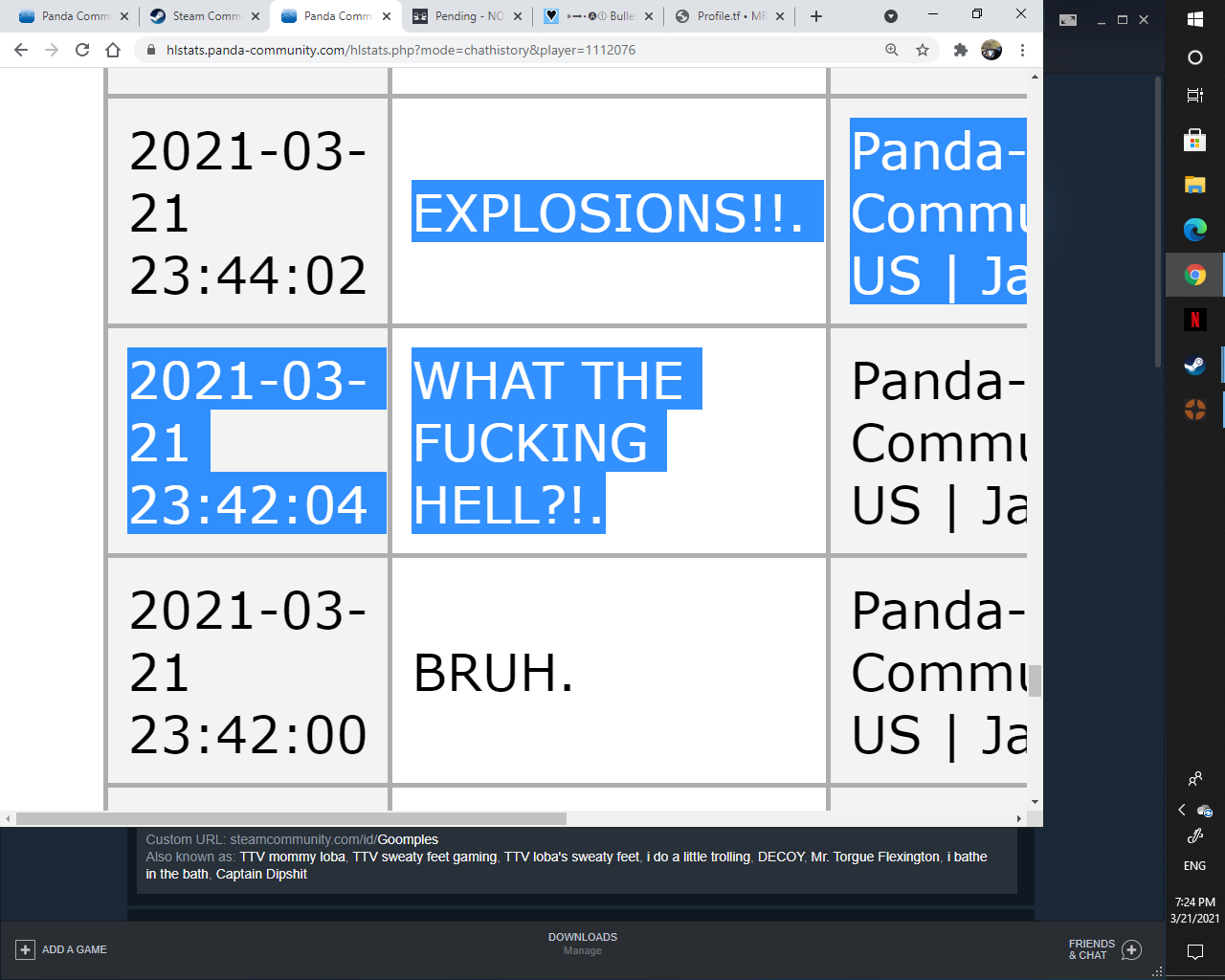Open the Chrome extensions puzzle menu
Screen dimensions: 1225x980
pos(960,50)
